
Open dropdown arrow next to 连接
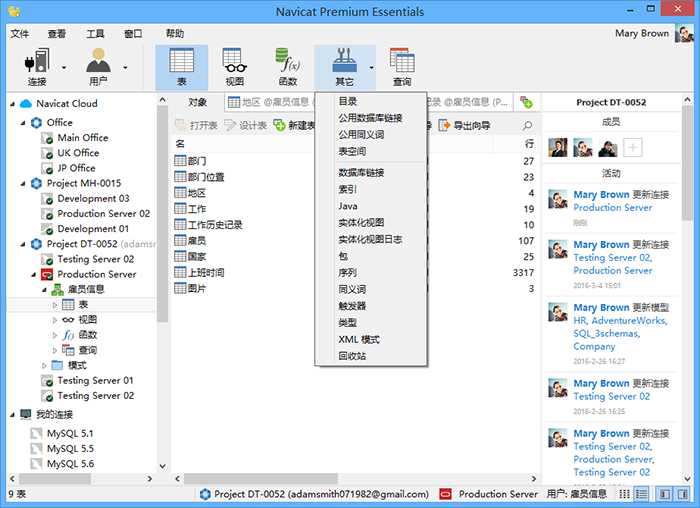63,68
